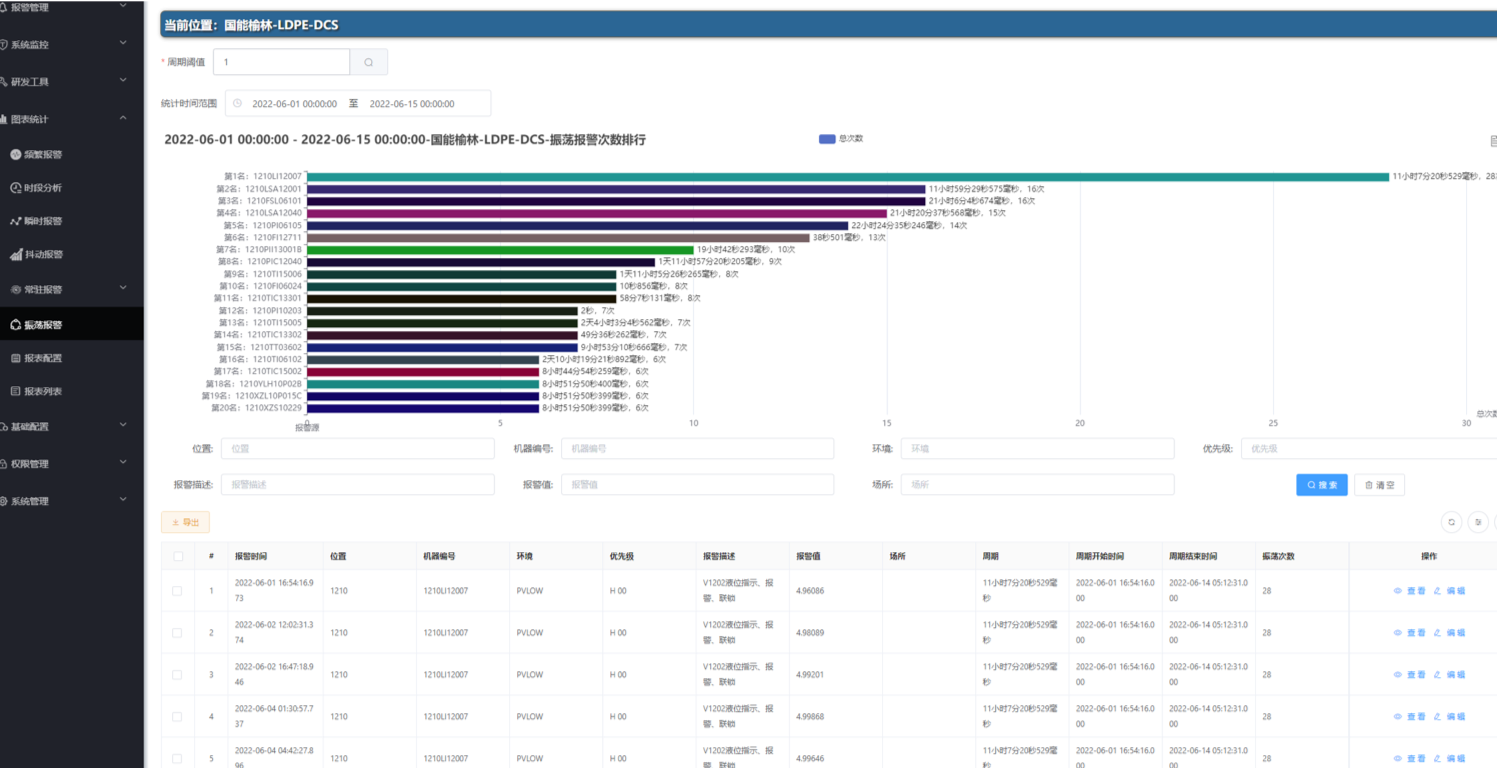The height and width of the screenshot is (768, 1497).
Task: Click the blue 搜索 button
Action: [x=1321, y=485]
